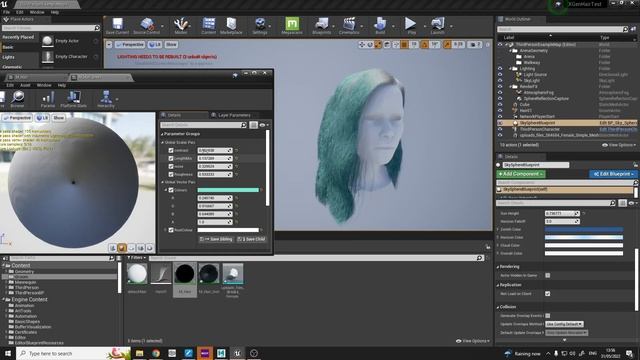Click Show button in main viewport
640x360 pixels.
pyautogui.click(x=171, y=44)
